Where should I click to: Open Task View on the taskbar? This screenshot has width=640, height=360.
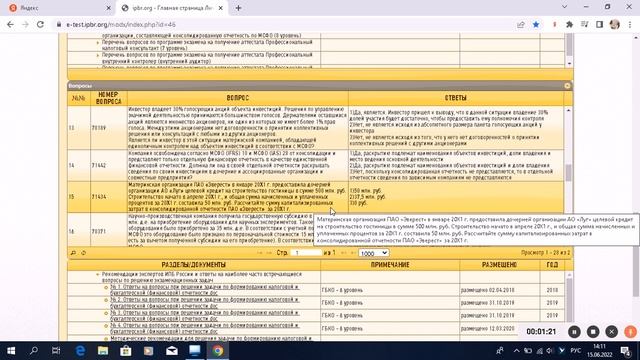coord(56,351)
